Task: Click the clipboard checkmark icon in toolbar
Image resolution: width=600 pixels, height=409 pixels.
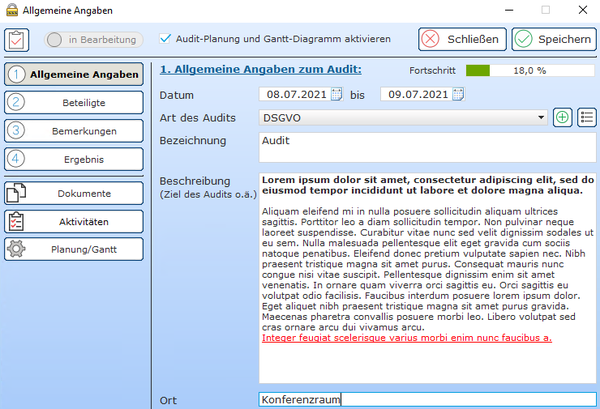Action: coord(16,40)
